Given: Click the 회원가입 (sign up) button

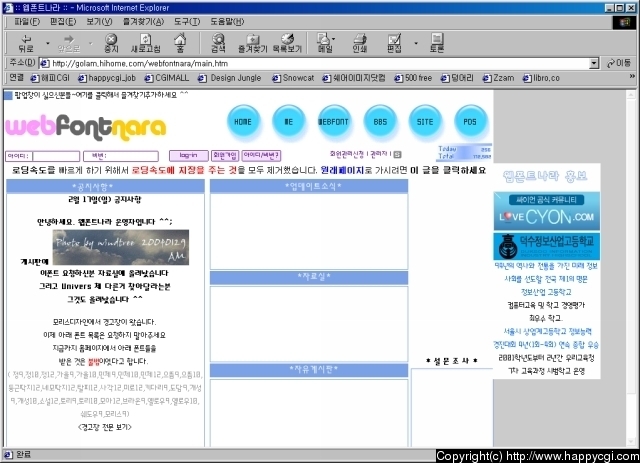Looking at the screenshot, I should pyautogui.click(x=225, y=156).
